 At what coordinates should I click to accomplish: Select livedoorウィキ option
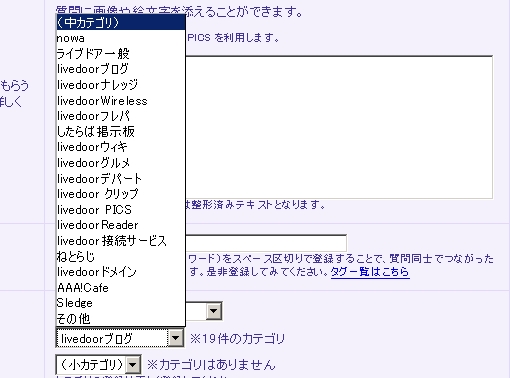click(x=121, y=147)
